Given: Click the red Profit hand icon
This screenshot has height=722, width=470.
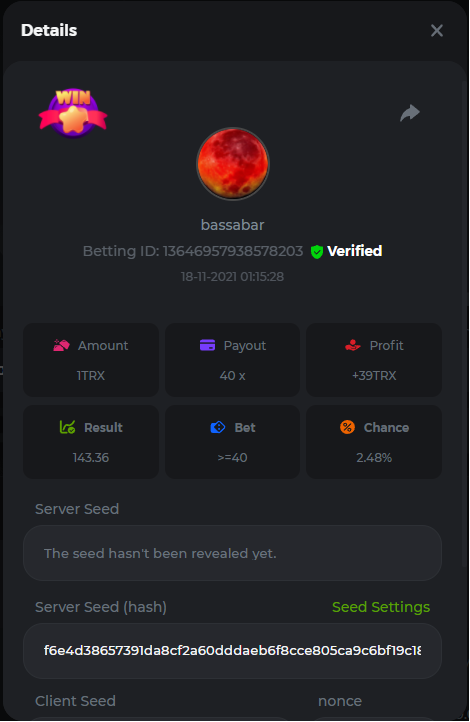Looking at the screenshot, I should [x=353, y=345].
